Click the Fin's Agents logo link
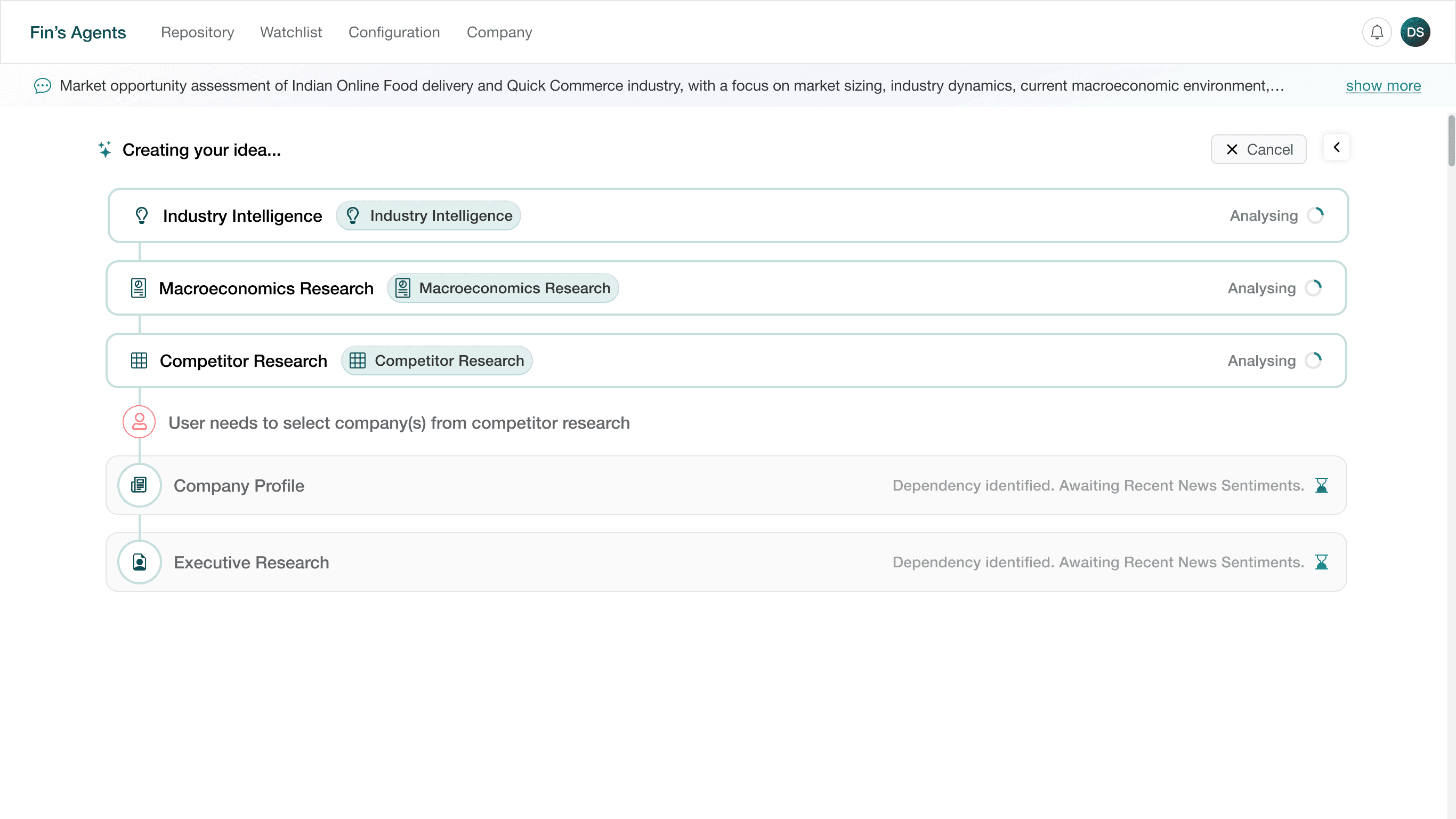This screenshot has height=819, width=1456. (x=78, y=32)
